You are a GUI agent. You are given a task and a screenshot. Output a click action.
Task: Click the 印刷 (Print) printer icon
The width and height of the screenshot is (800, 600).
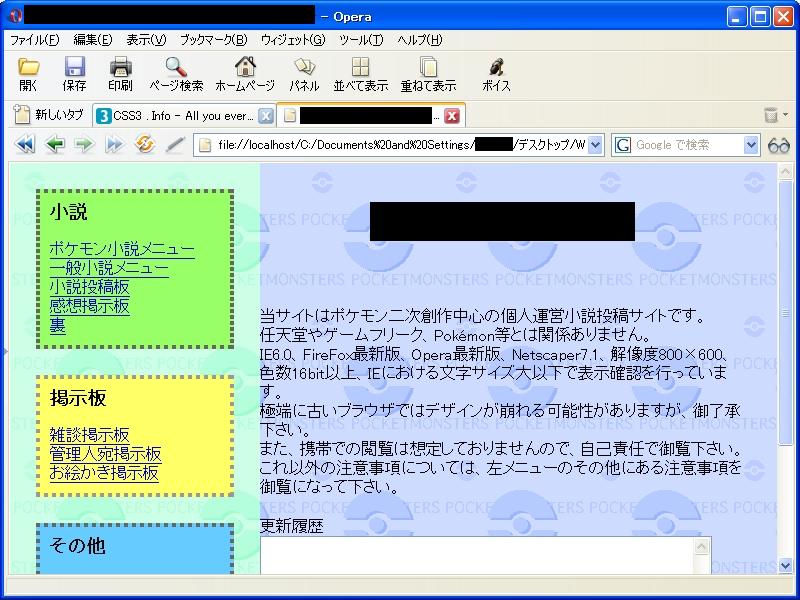point(120,67)
